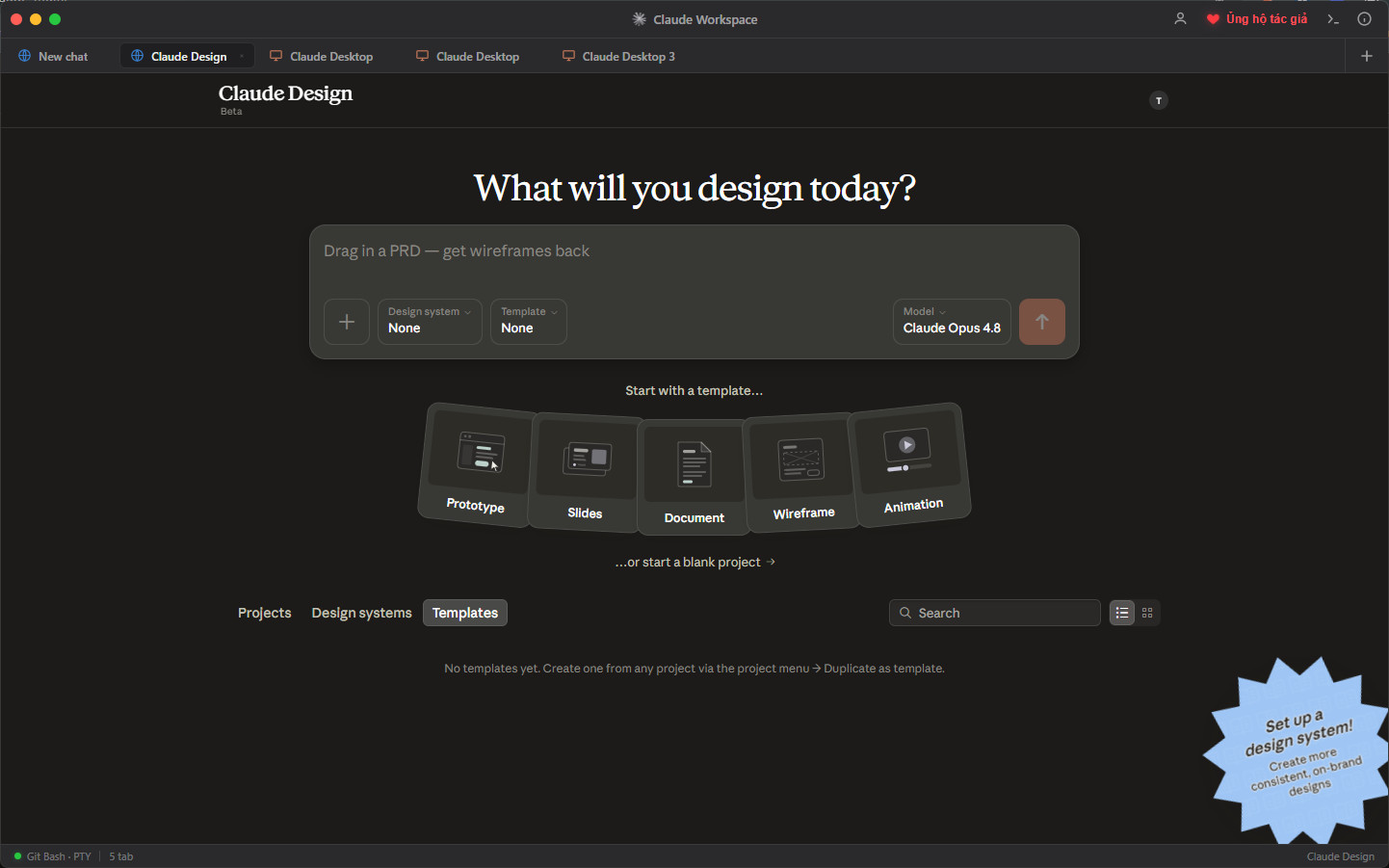Switch to the Claude Desktop 3 tab
This screenshot has height=868, width=1389.
[619, 56]
